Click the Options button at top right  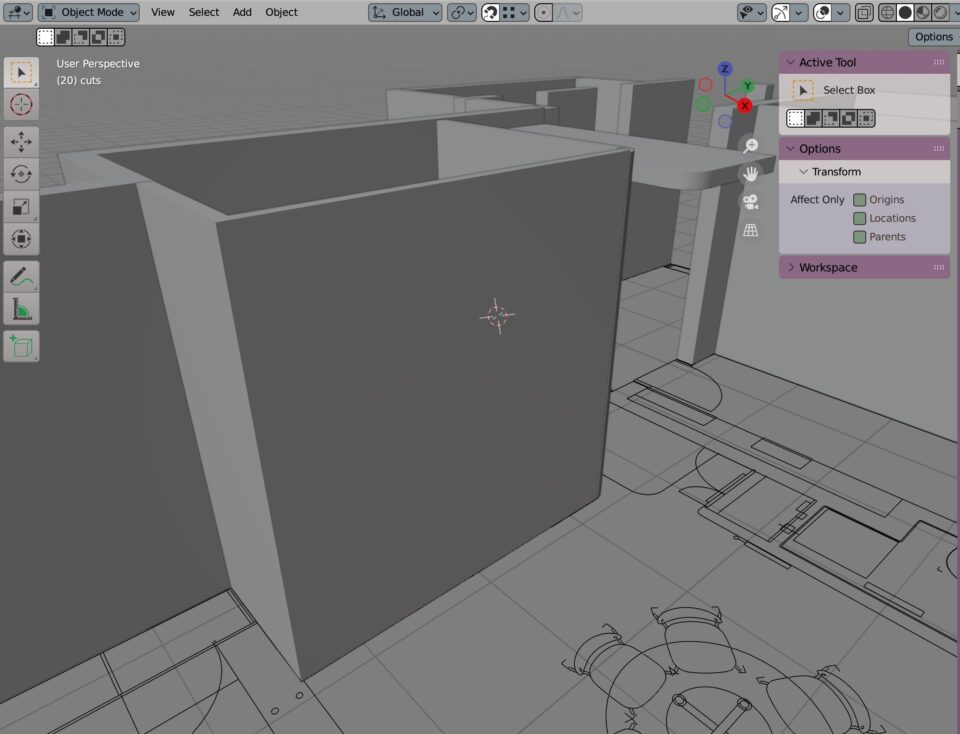click(933, 37)
